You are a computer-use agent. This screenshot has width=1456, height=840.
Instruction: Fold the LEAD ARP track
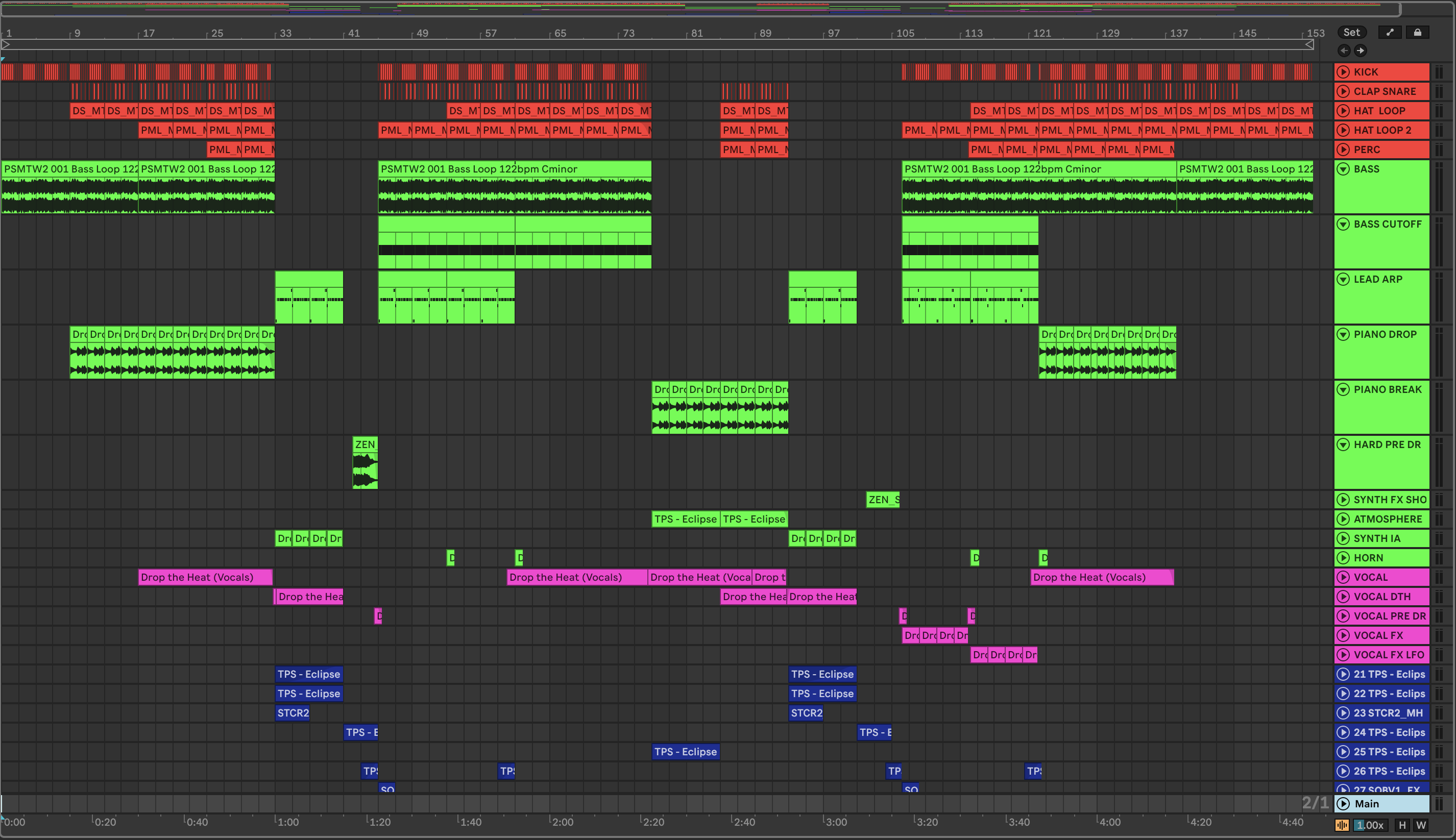[1343, 279]
